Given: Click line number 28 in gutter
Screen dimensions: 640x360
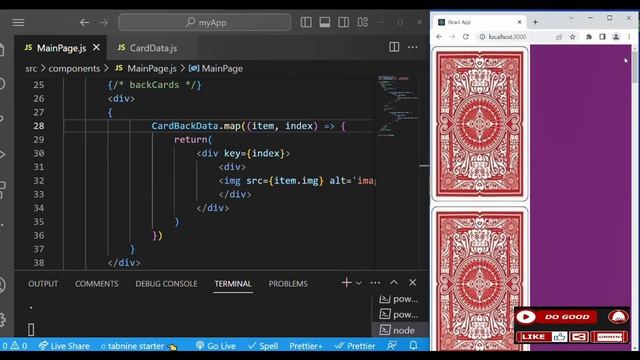Looking at the screenshot, I should click(x=39, y=126).
